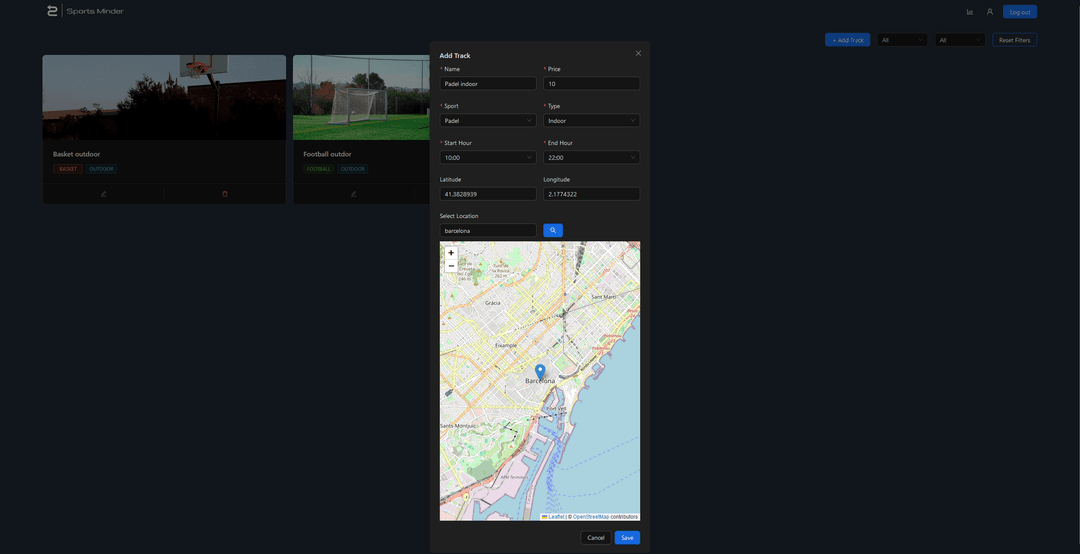Viewport: 1080px width, 554px height.
Task: Open the Sport dropdown showing Padel
Action: [488, 121]
